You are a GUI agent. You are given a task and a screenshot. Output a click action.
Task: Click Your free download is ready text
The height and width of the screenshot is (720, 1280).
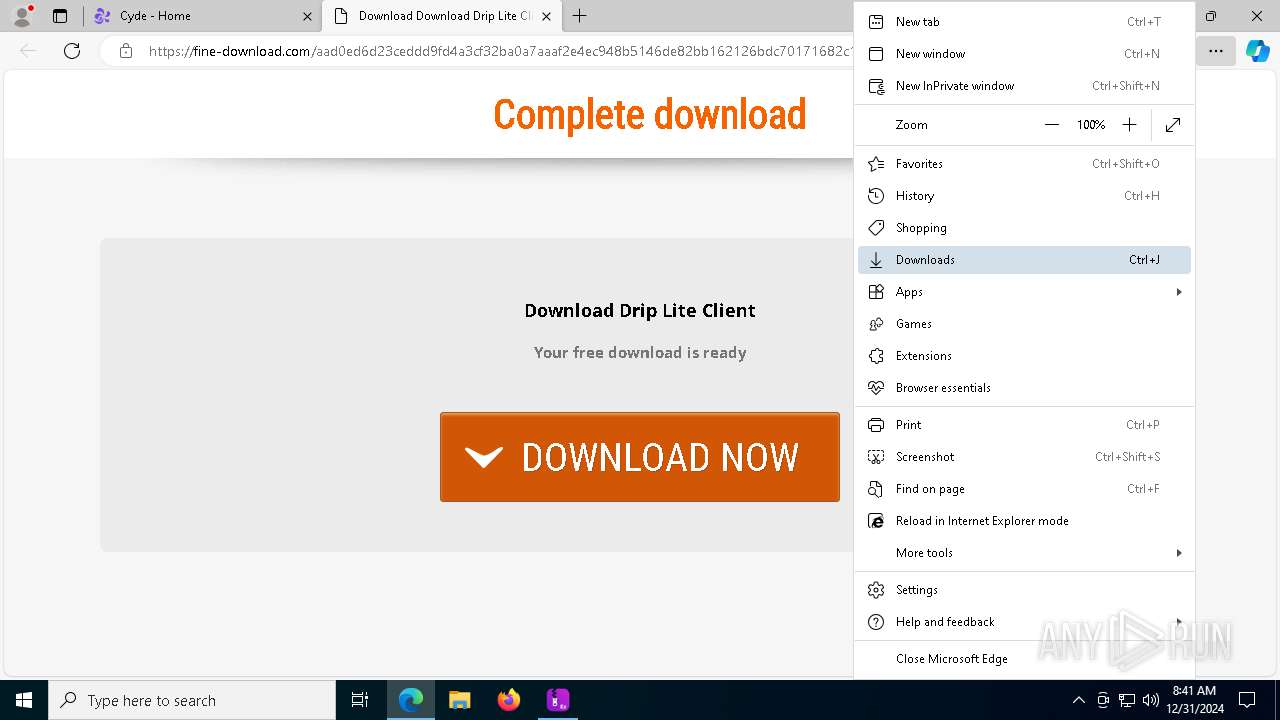tap(640, 353)
